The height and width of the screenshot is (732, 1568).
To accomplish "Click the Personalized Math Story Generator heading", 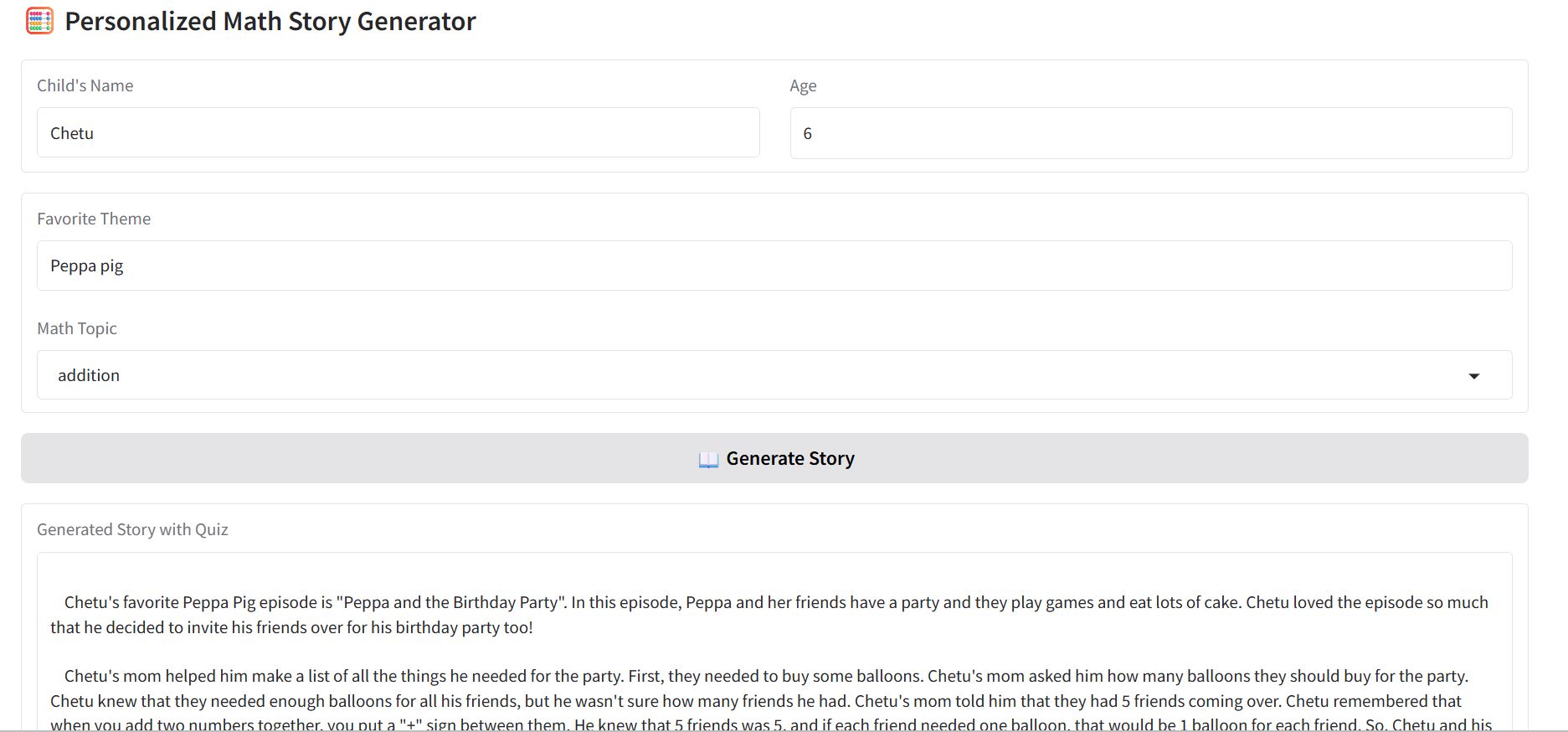I will [270, 21].
